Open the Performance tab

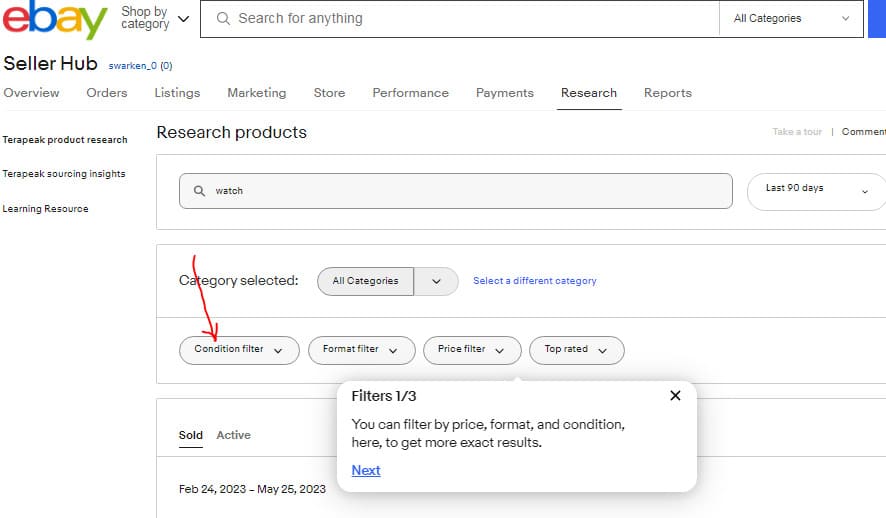coord(410,93)
